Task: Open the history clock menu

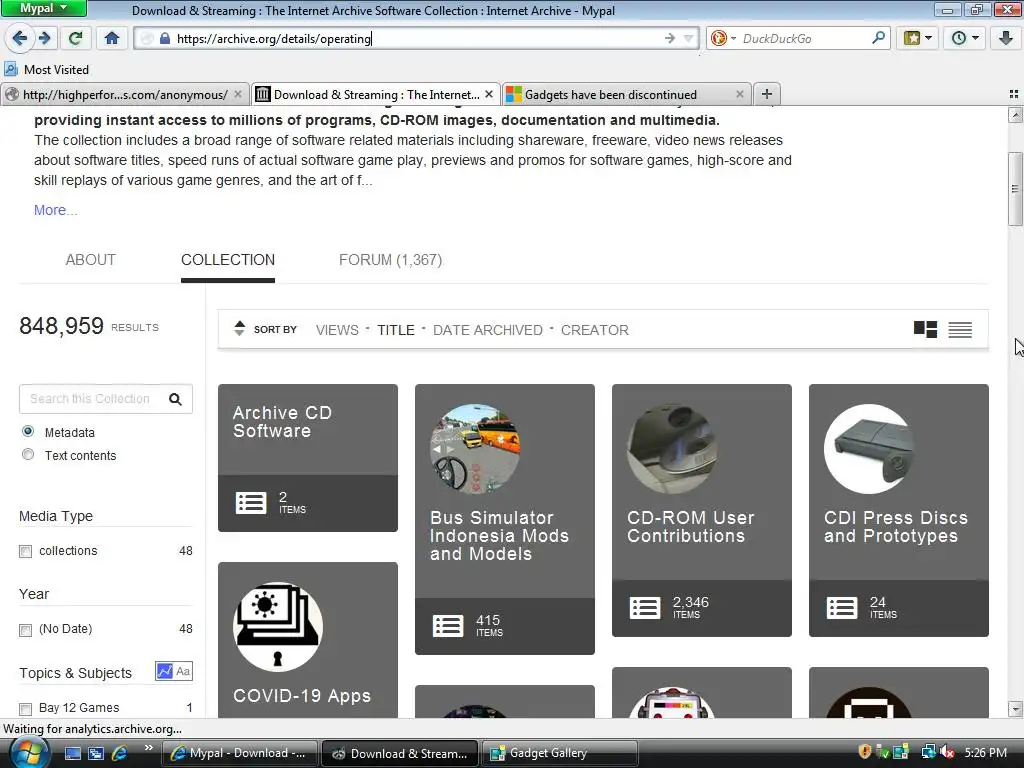Action: click(964, 39)
